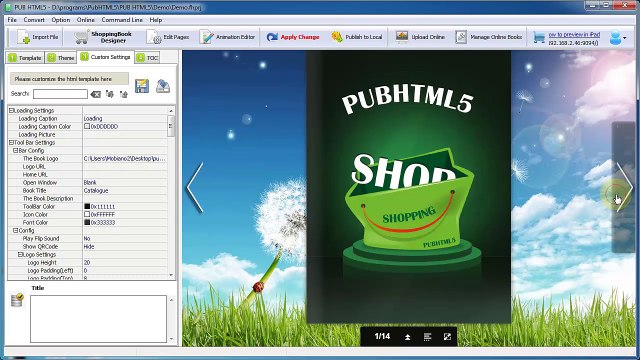This screenshot has width=640, height=360.
Task: Switch to the TOC tab
Action: point(147,58)
